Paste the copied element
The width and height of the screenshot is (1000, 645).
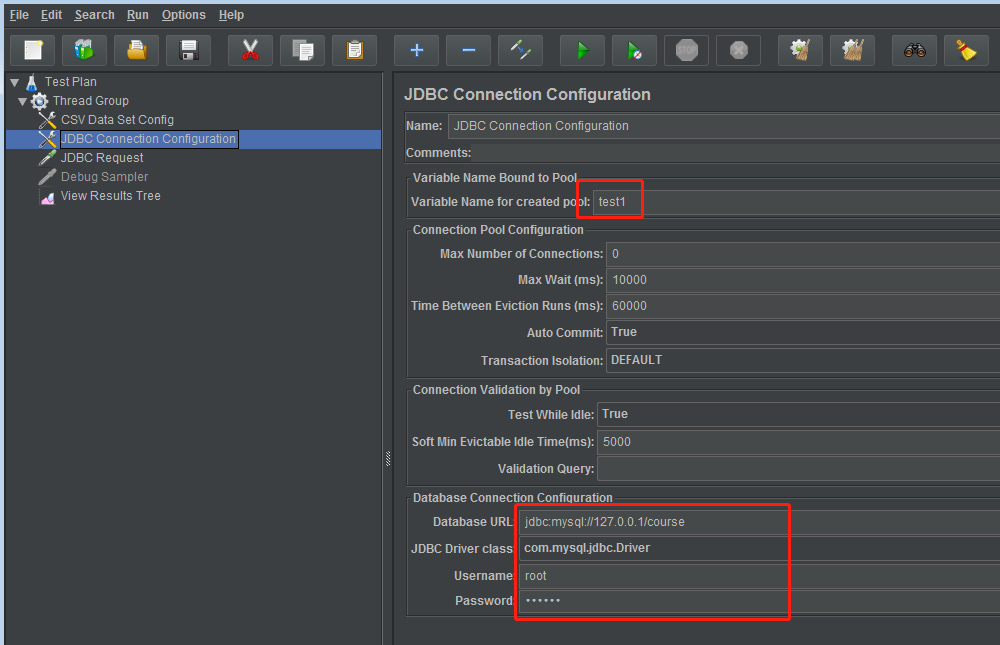pos(354,50)
